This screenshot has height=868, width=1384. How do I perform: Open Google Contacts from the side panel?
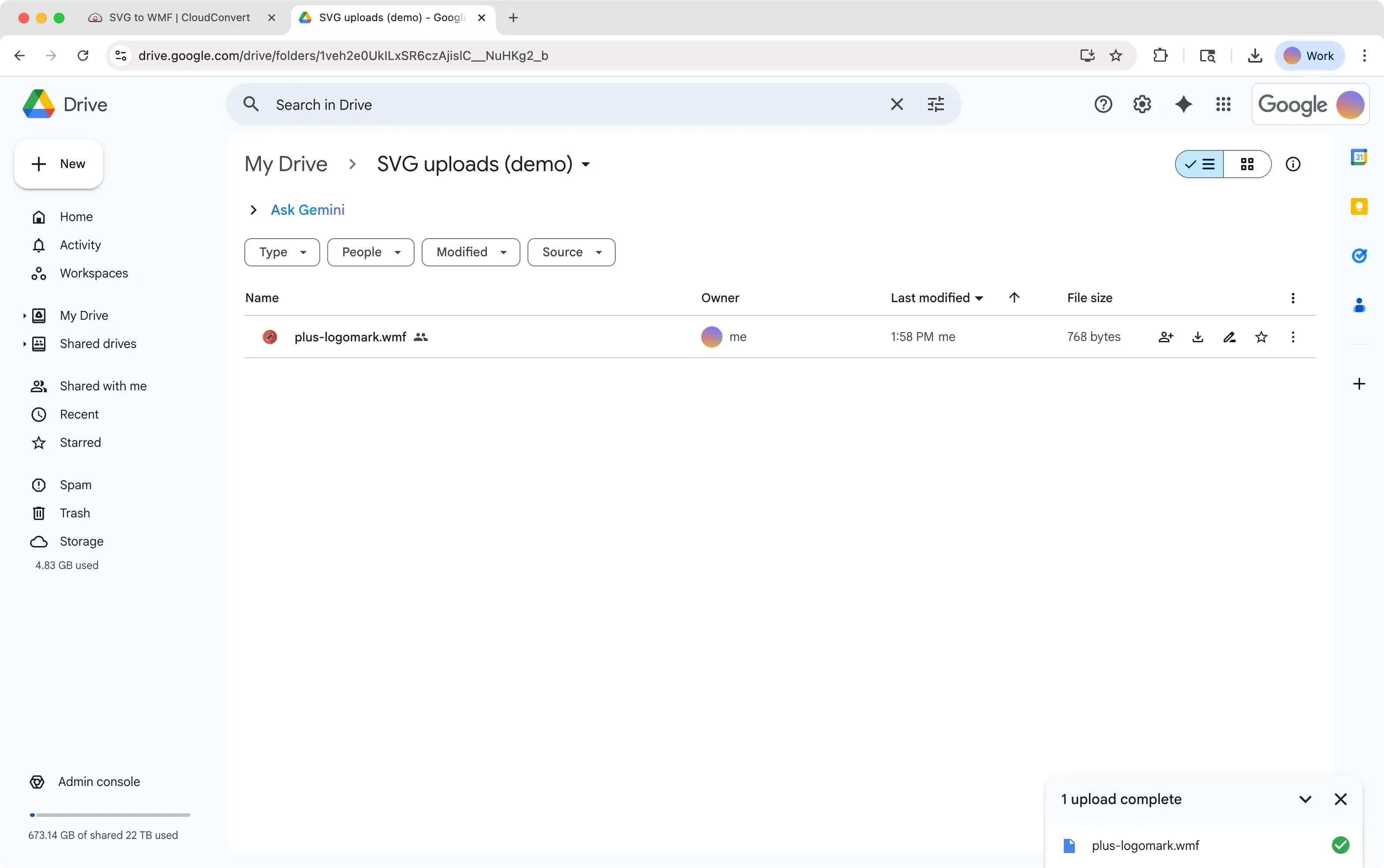point(1359,305)
